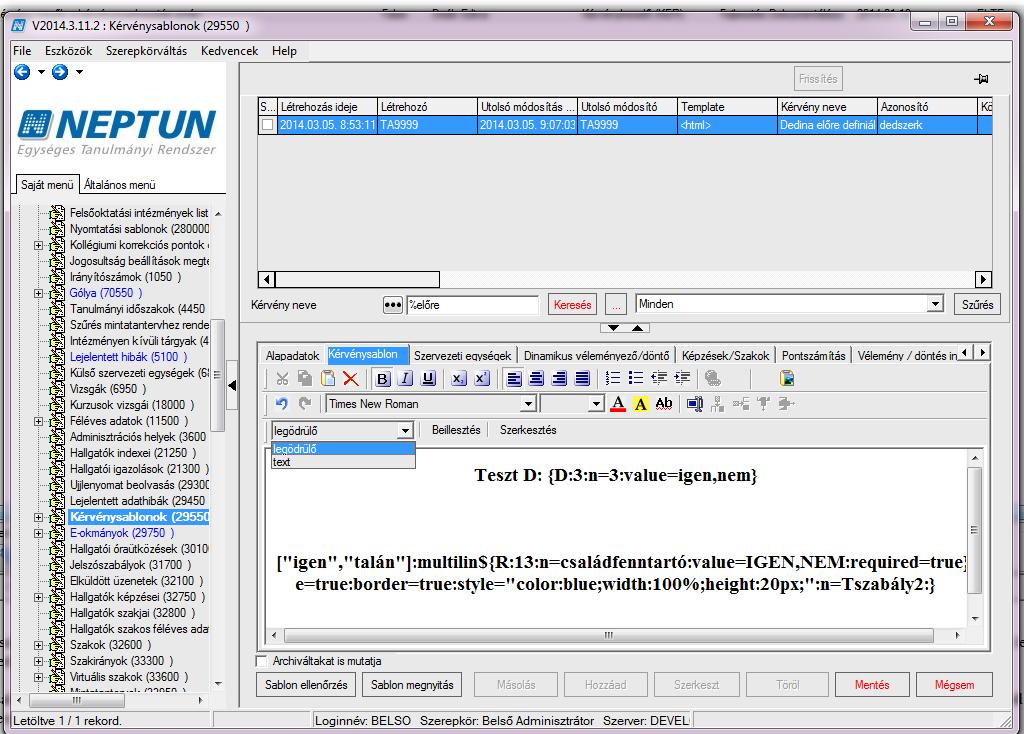Switch to the Alapadatok tab
Viewport: 1024px width, 734px height.
tap(292, 356)
